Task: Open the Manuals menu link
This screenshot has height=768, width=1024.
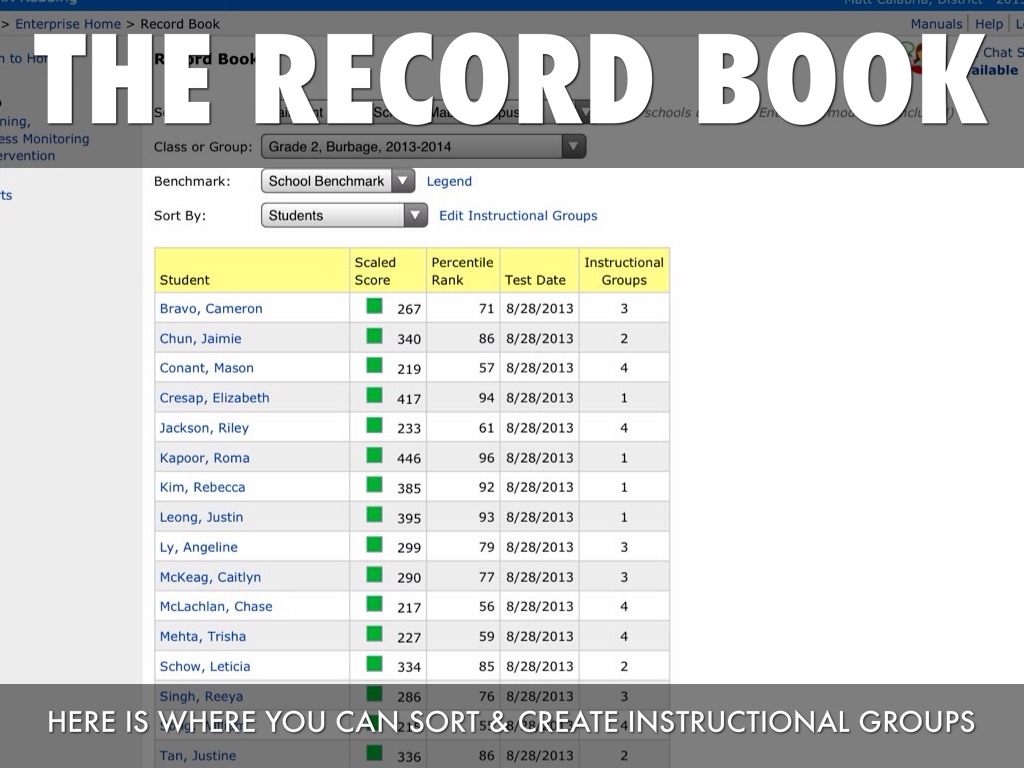Action: coord(936,24)
